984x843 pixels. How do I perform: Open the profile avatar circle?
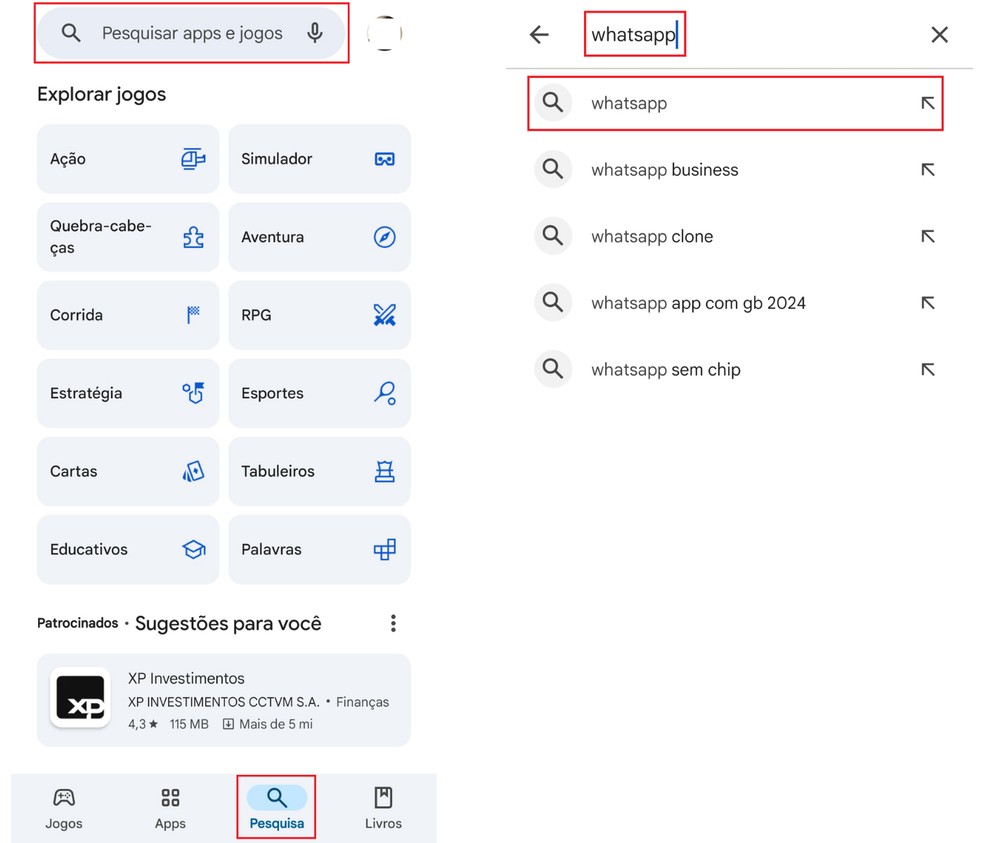pyautogui.click(x=385, y=33)
